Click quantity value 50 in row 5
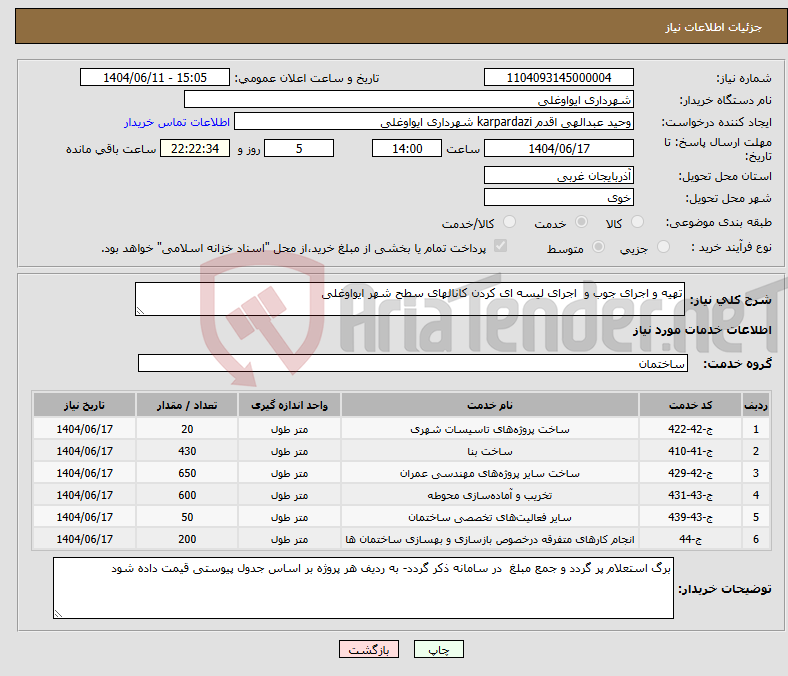Viewport: 788px width, 676px height. click(x=187, y=517)
